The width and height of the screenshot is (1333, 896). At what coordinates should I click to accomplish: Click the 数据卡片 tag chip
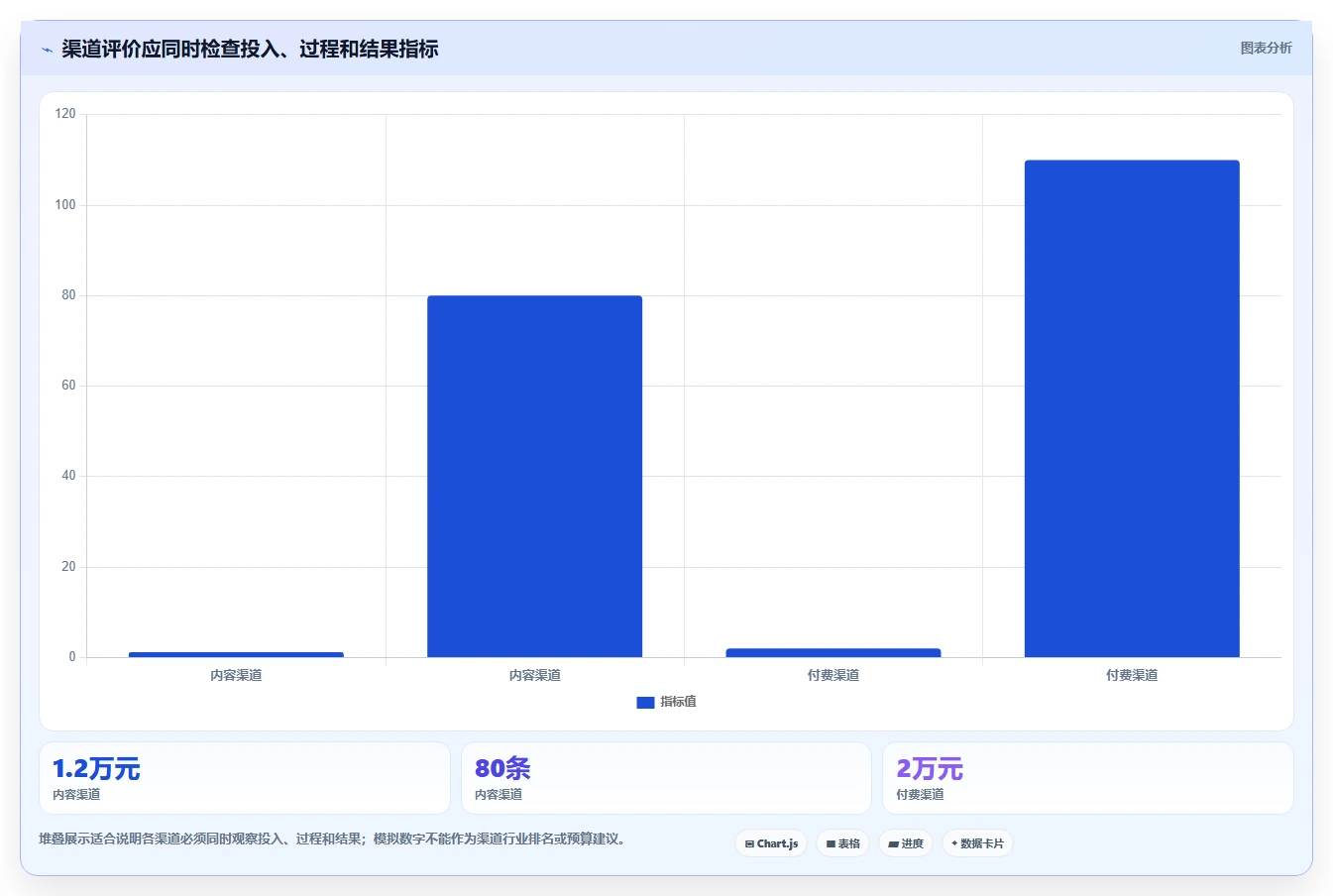[977, 843]
